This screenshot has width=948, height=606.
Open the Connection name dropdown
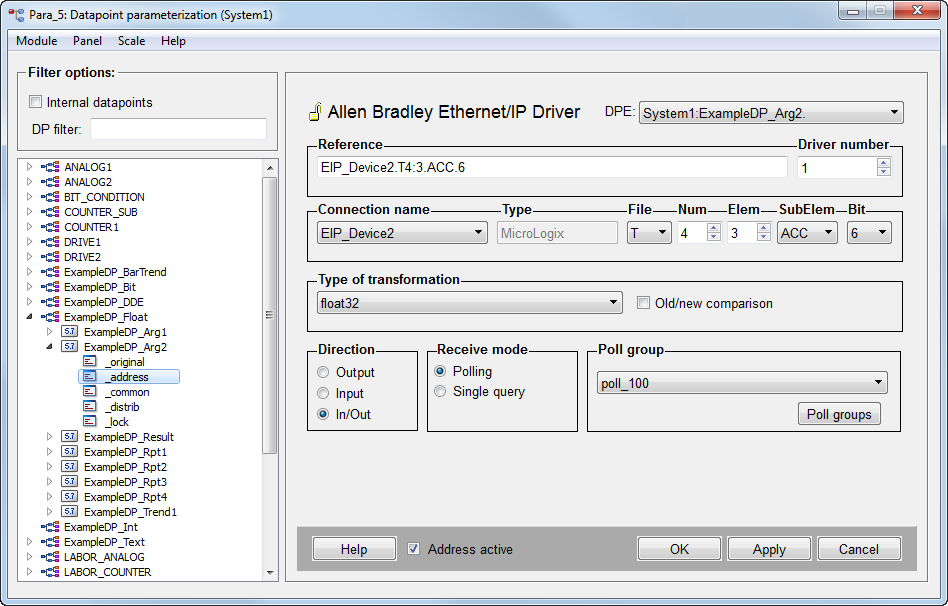(402, 233)
